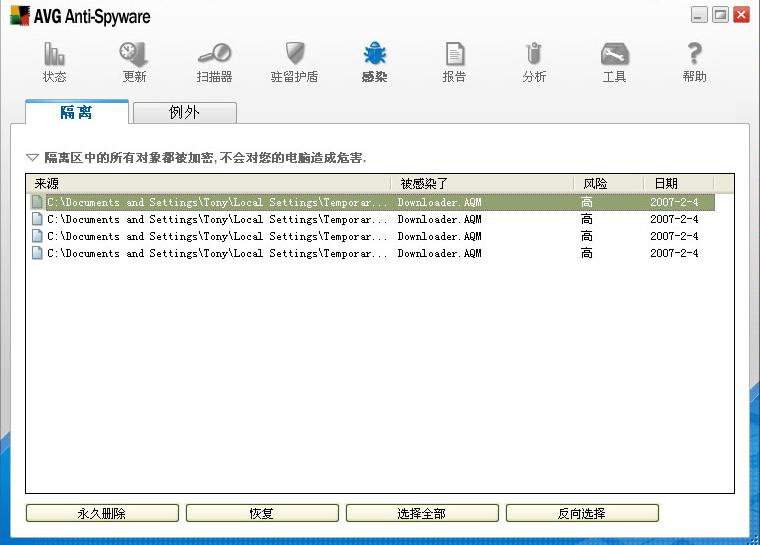760x545 pixels.
Task: Click 反向选择 invert selection button
Action: pyautogui.click(x=582, y=513)
